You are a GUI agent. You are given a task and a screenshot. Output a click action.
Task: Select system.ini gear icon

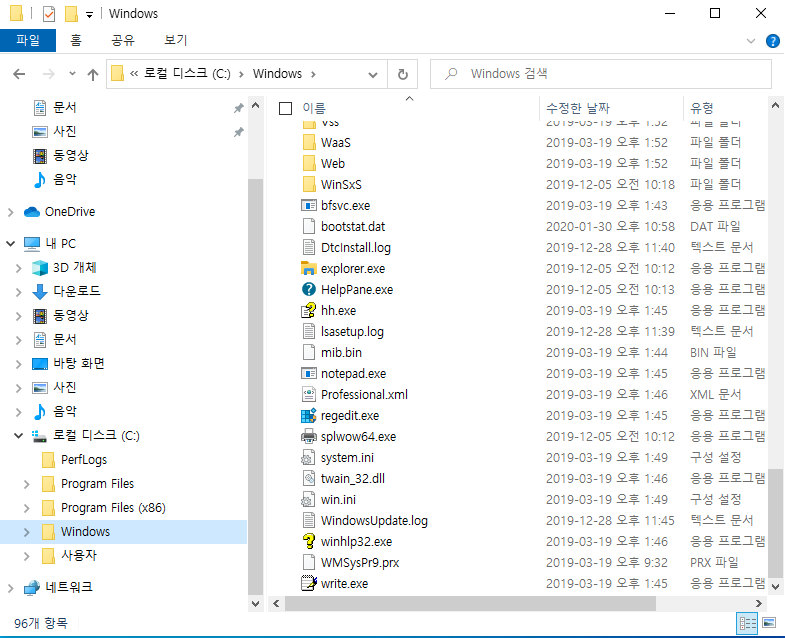pyautogui.click(x=309, y=458)
